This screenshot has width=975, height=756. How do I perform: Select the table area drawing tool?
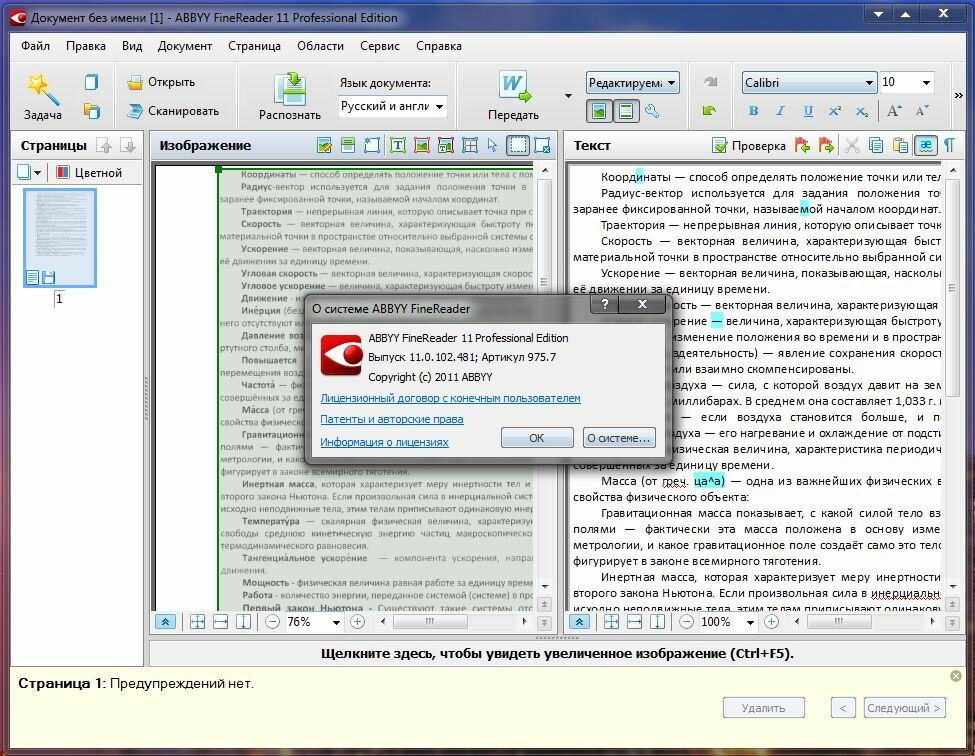click(x=470, y=145)
